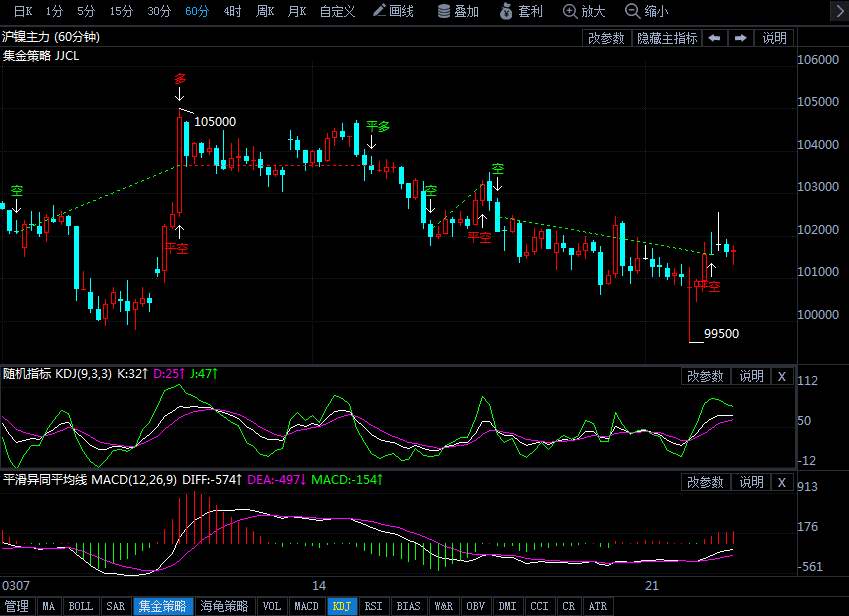Image resolution: width=849 pixels, height=616 pixels.
Task: Click the 105000 high-price candle marker
Action: click(x=181, y=115)
